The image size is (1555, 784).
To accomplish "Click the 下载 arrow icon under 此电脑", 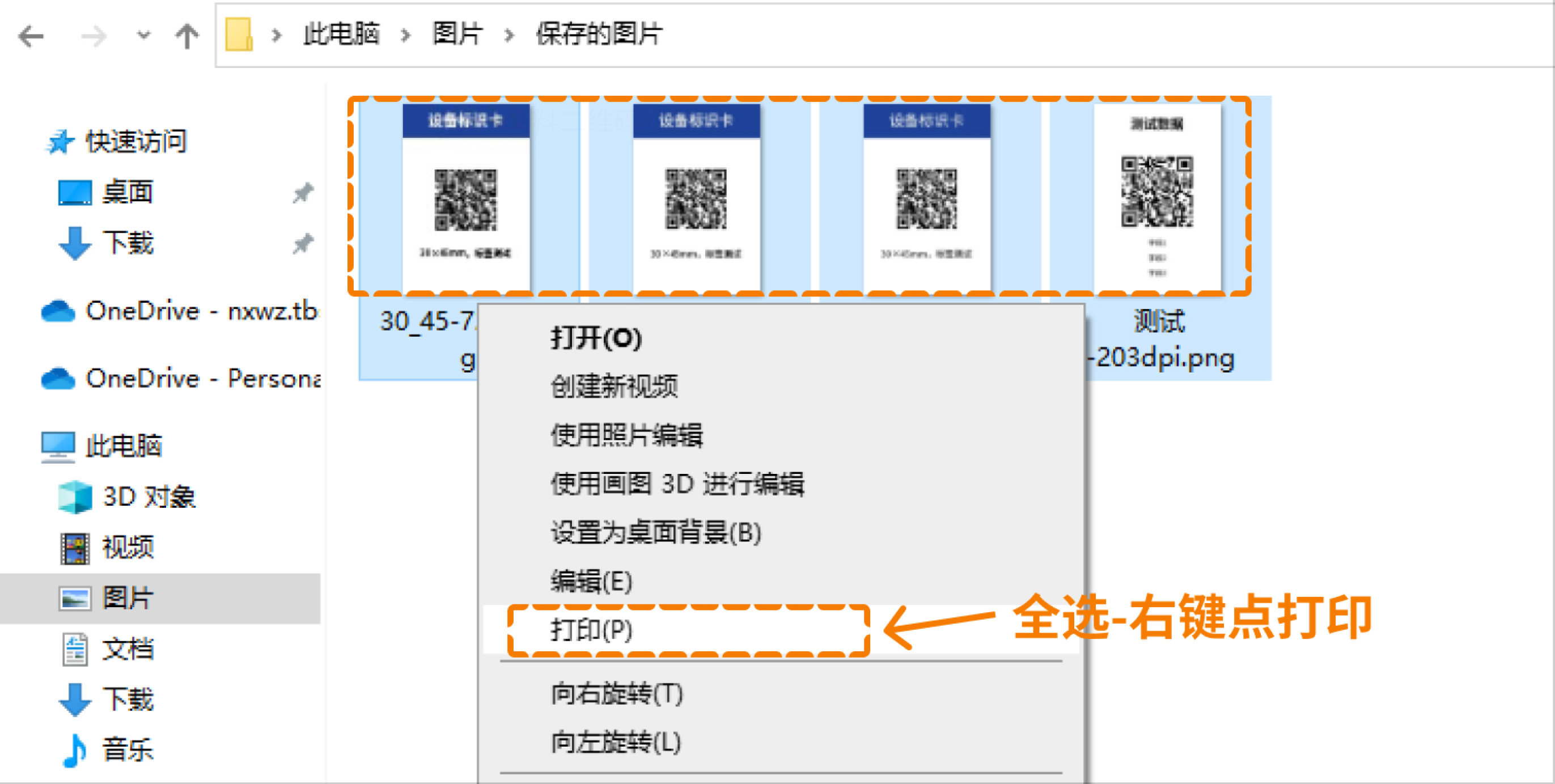I will [75, 700].
